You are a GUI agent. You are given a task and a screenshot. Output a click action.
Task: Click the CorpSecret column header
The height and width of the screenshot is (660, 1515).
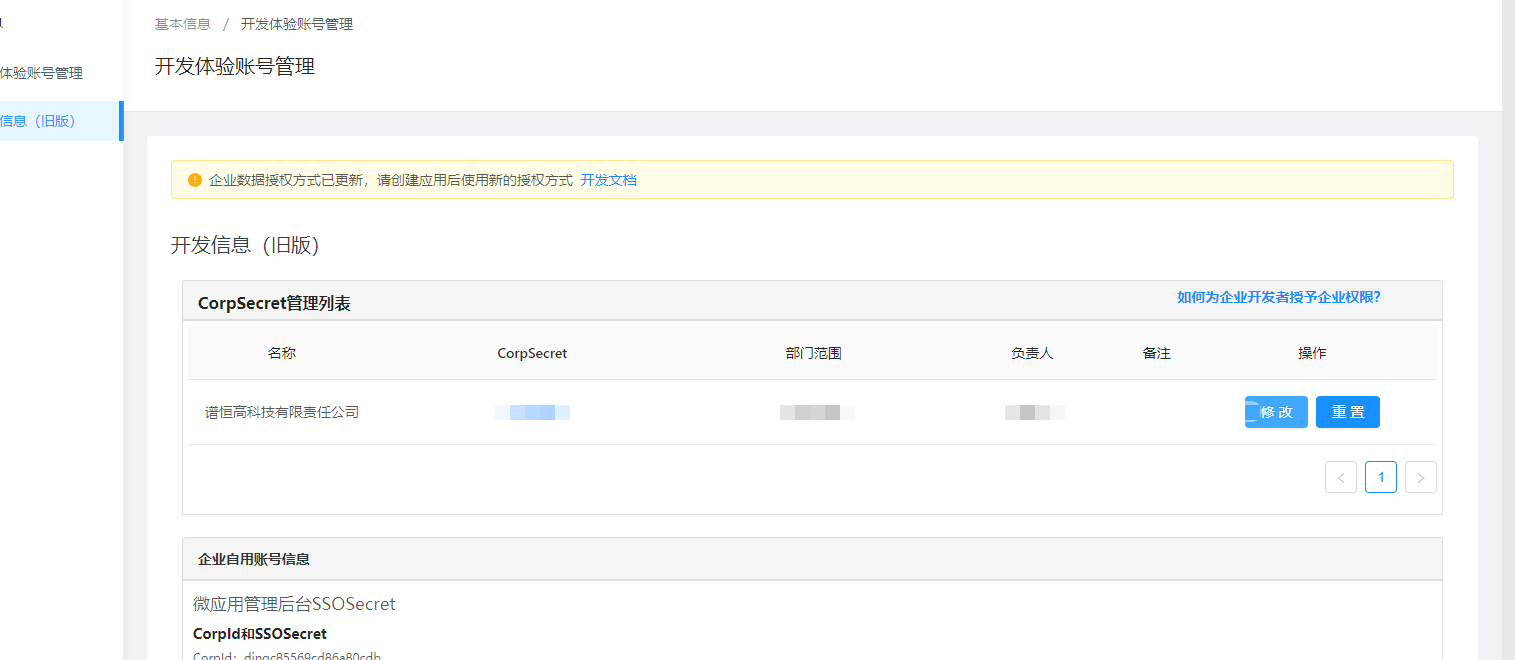532,353
